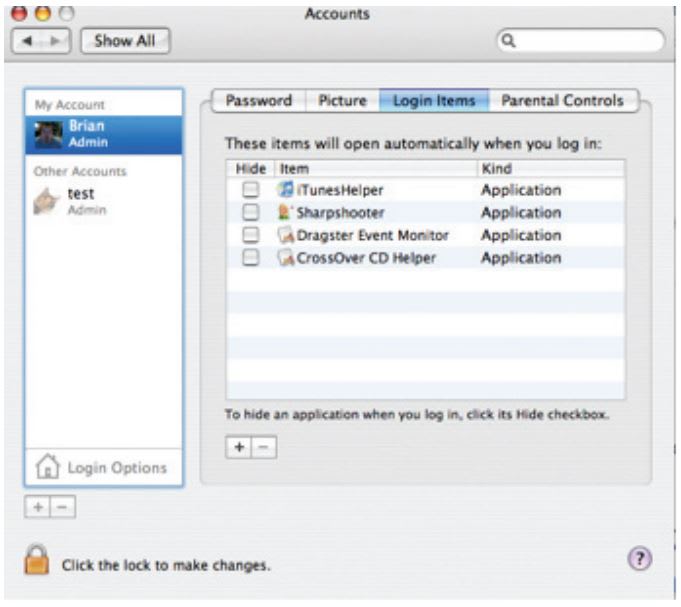Click Application kind for Sharpshooter
The width and height of the screenshot is (681, 607).
pos(521,213)
